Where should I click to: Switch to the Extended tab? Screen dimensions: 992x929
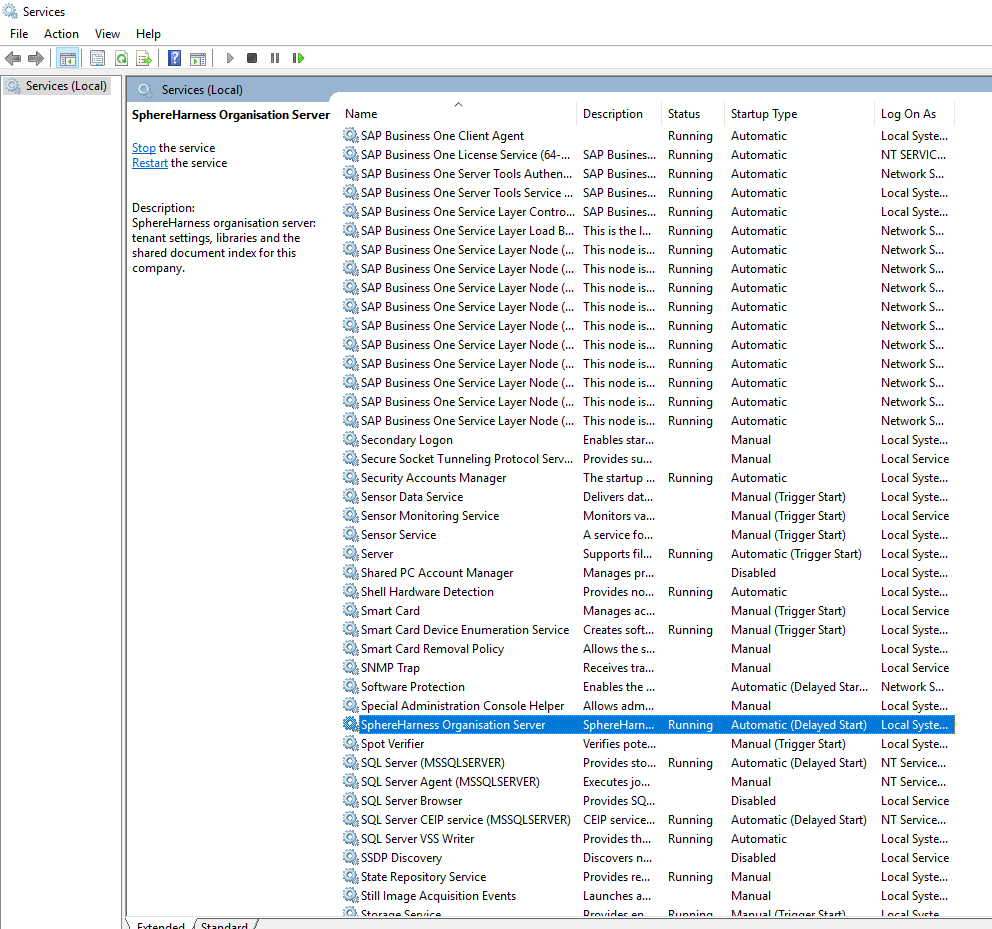(161, 925)
